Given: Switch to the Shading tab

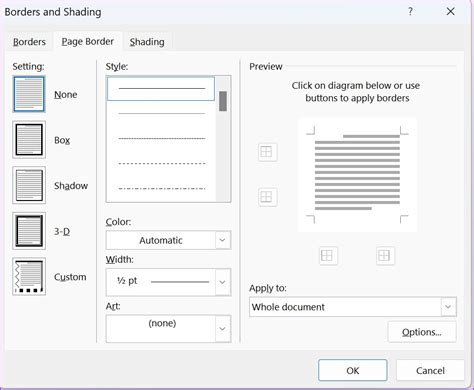Looking at the screenshot, I should coord(147,42).
